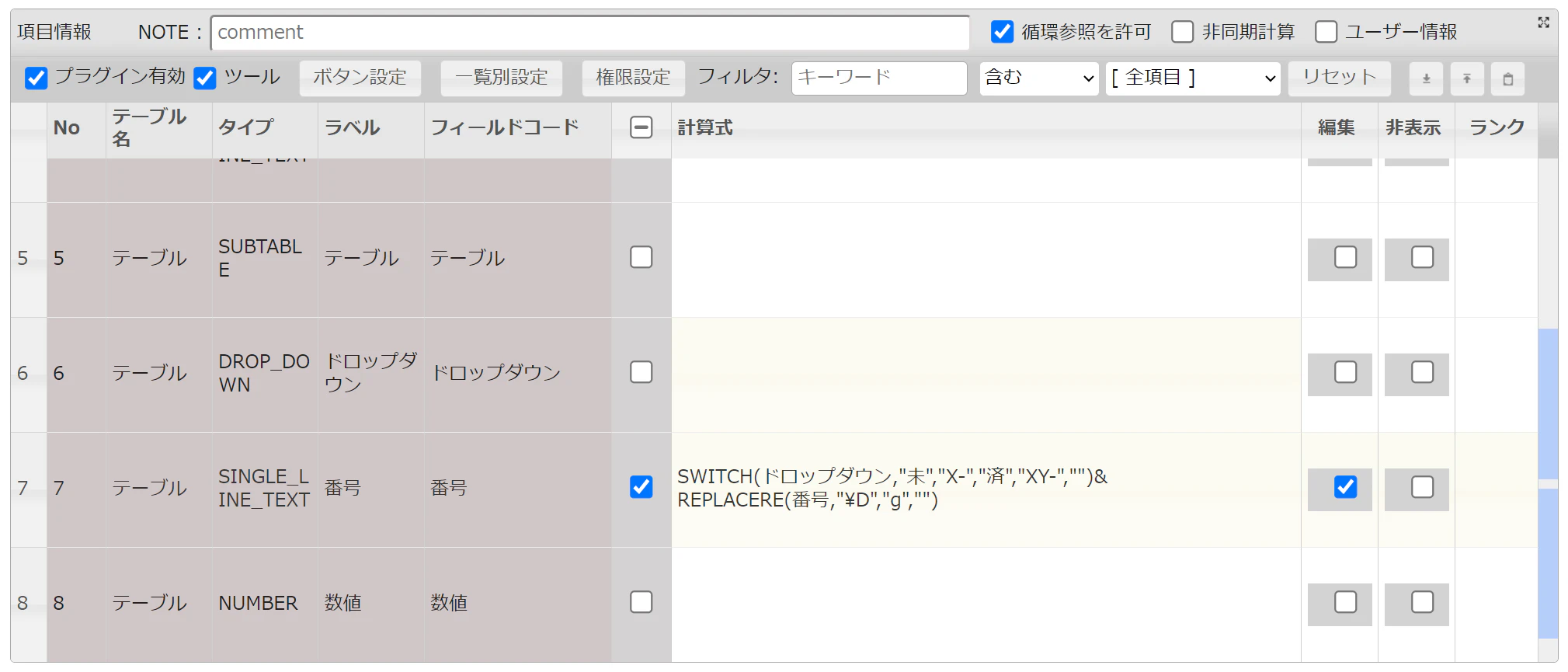Click the upload arrow icon button
1568x672 pixels.
coord(1467,78)
